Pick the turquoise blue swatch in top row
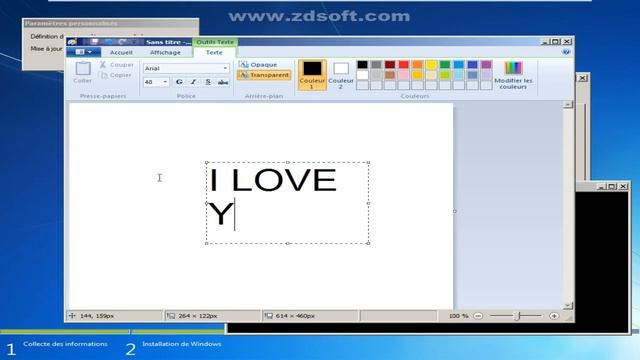 (459, 64)
